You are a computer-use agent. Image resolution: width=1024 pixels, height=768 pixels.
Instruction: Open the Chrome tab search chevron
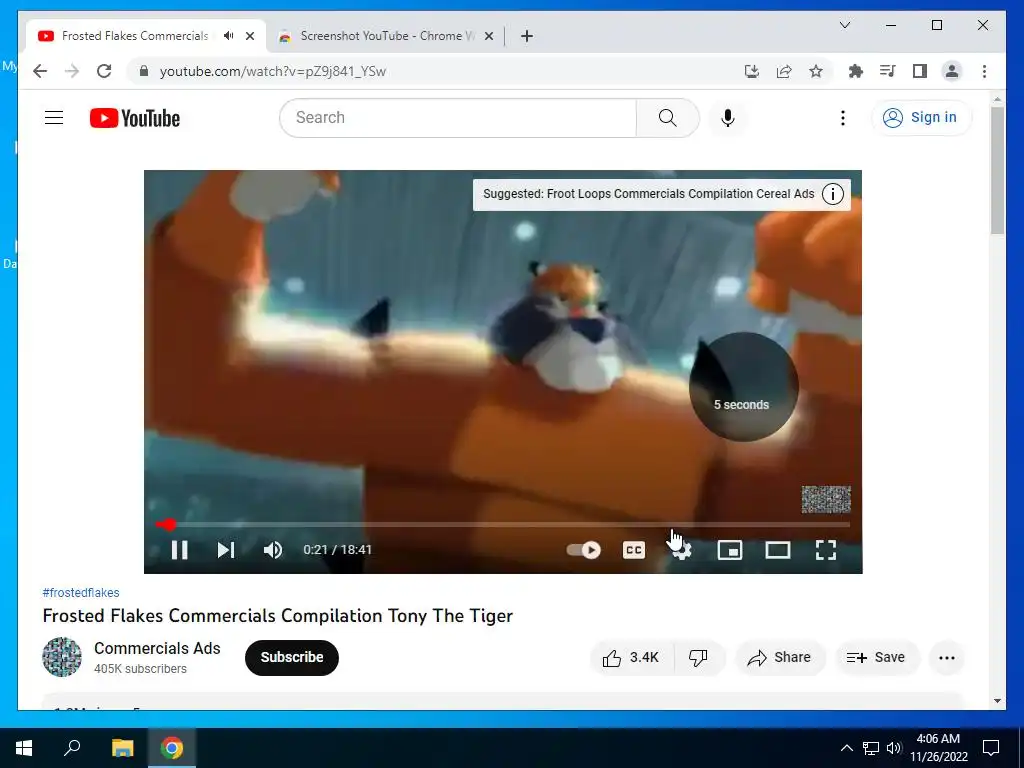[x=844, y=25]
